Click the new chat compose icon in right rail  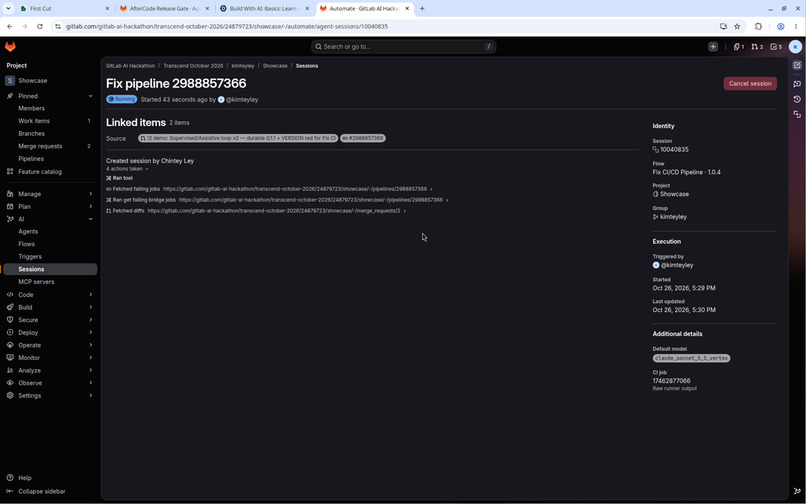pyautogui.click(x=797, y=65)
